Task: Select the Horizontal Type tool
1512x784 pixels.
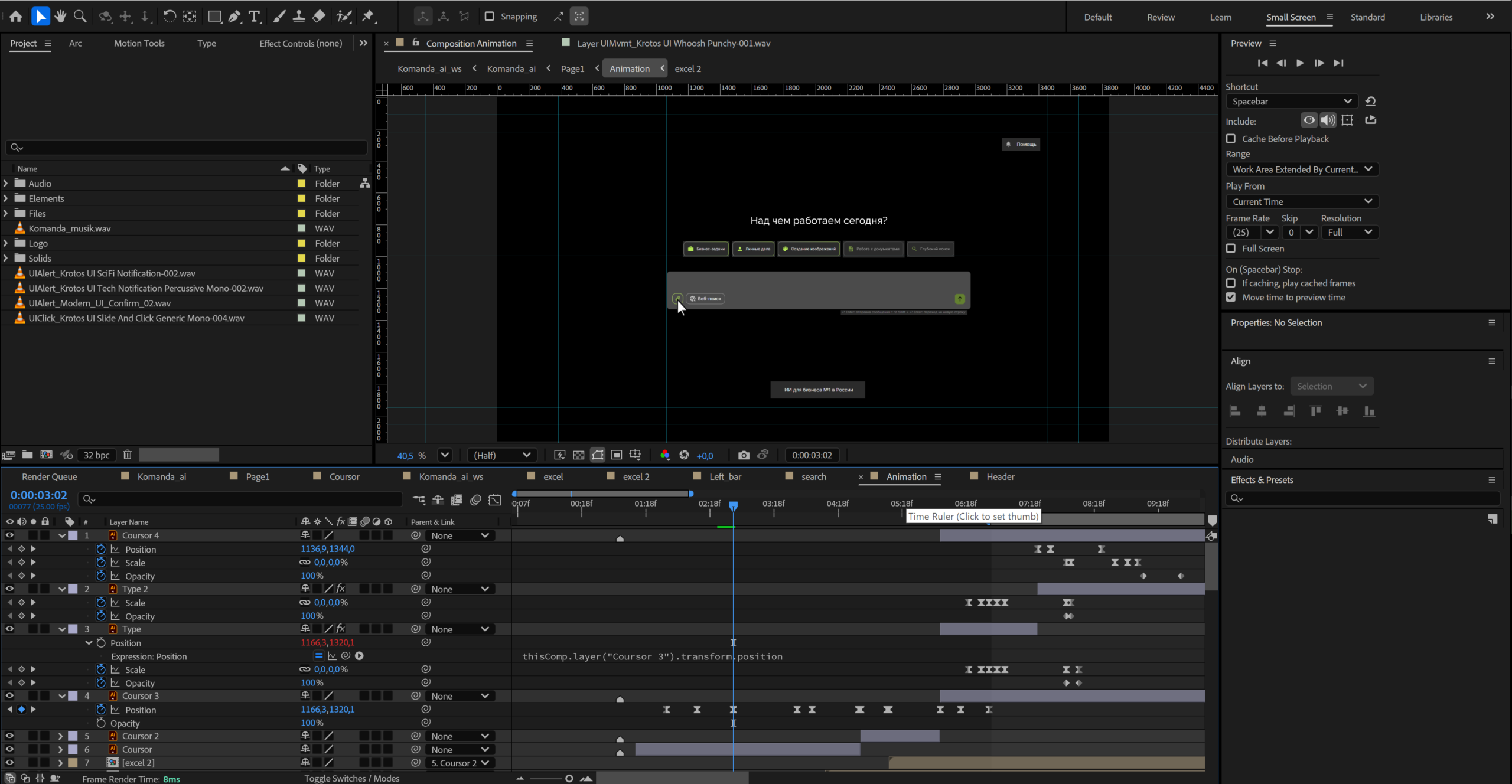Action: [254, 17]
